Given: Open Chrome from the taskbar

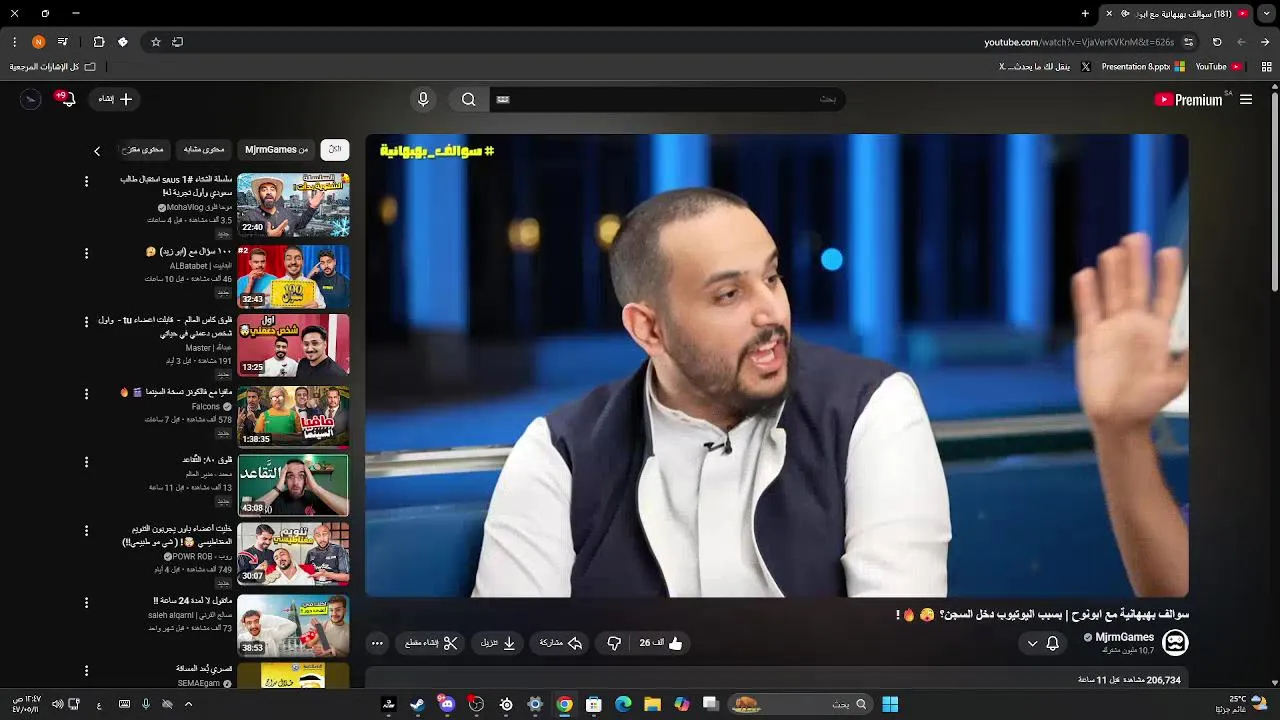Looking at the screenshot, I should (x=565, y=704).
